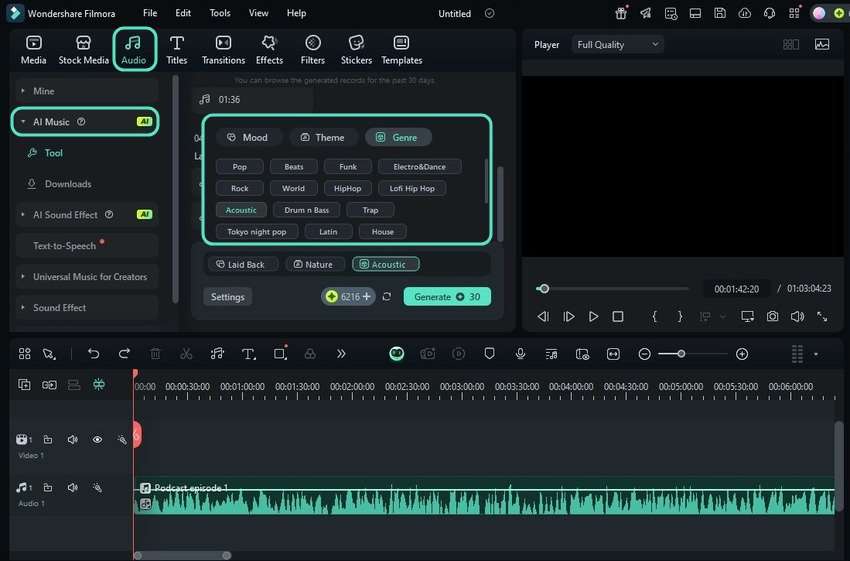Select the Podcast episode 1 audio clip
Screen dimensions: 850x561
coord(484,495)
